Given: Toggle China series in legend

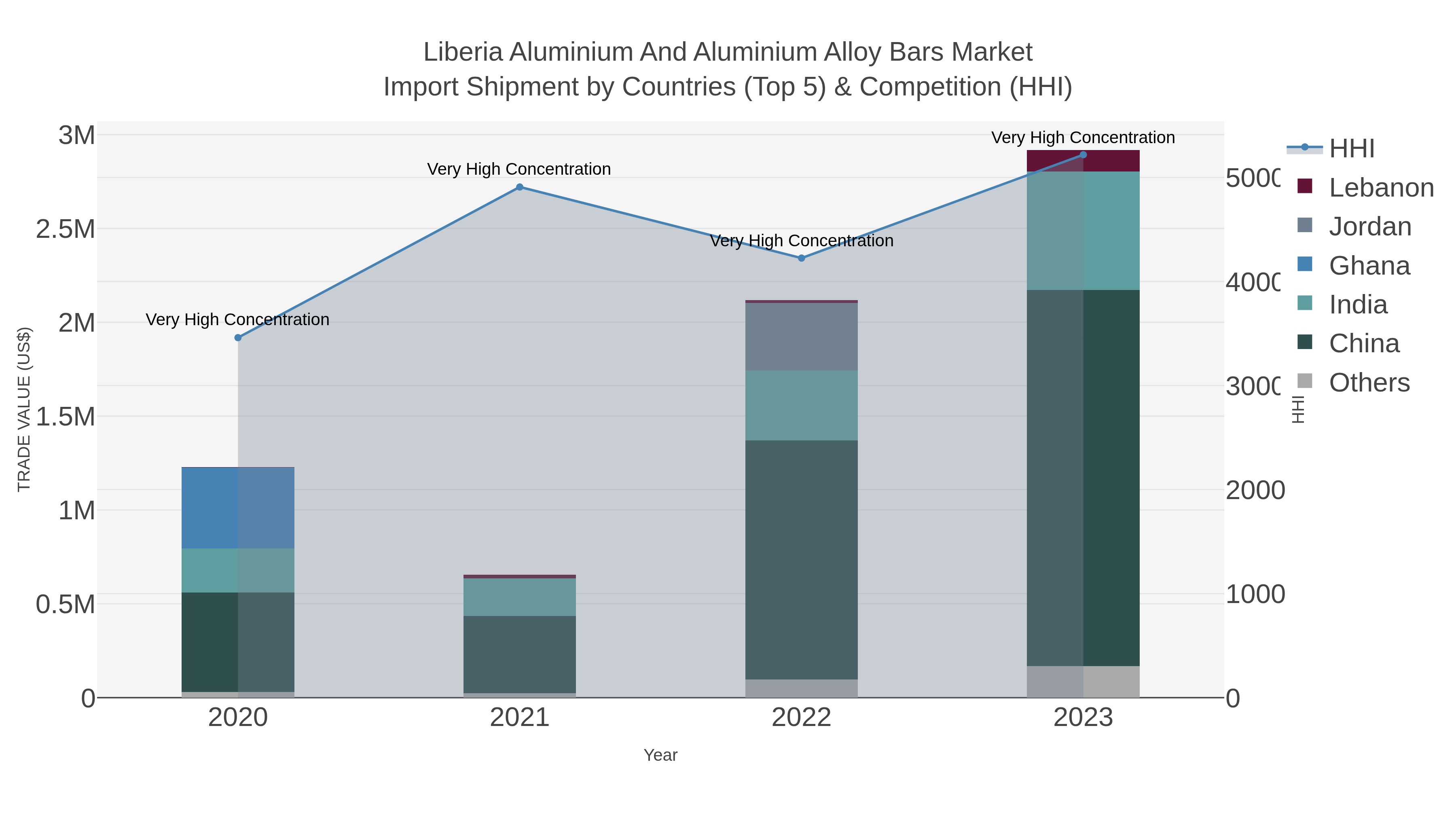Looking at the screenshot, I should [x=1348, y=343].
